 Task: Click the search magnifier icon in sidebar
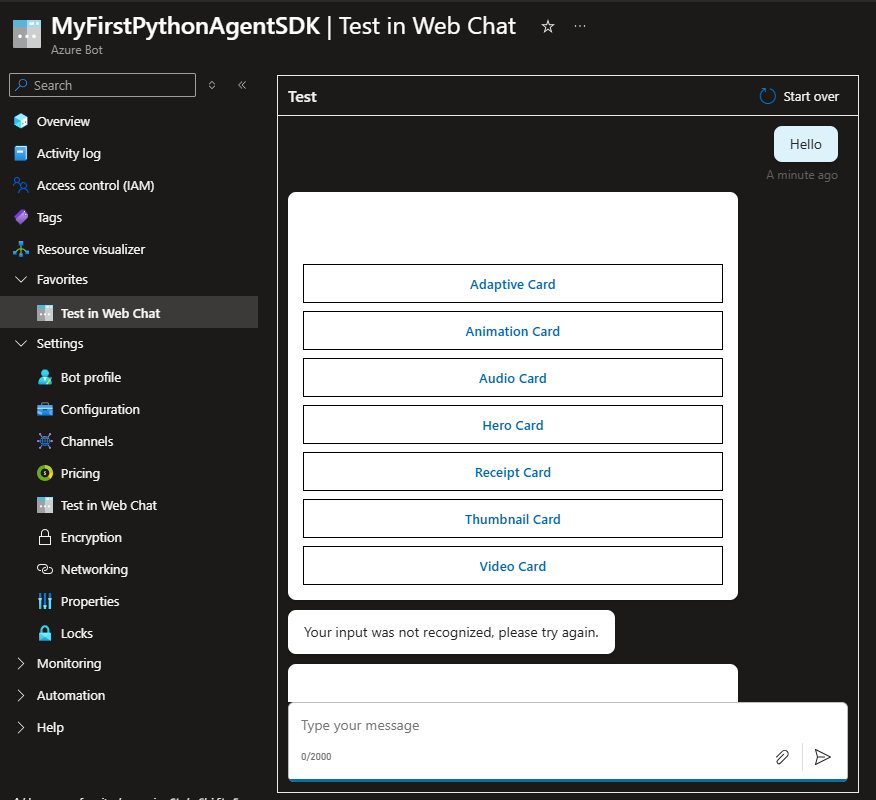click(x=21, y=85)
